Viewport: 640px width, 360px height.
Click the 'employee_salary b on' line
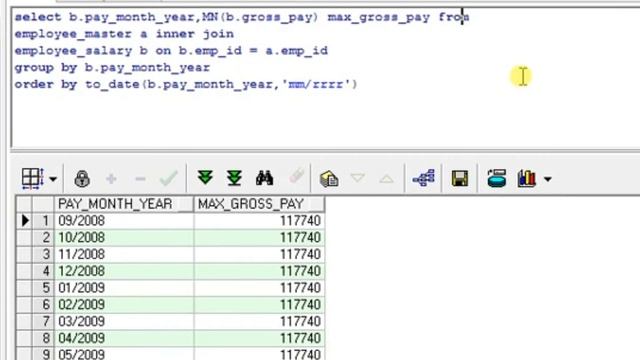171,51
